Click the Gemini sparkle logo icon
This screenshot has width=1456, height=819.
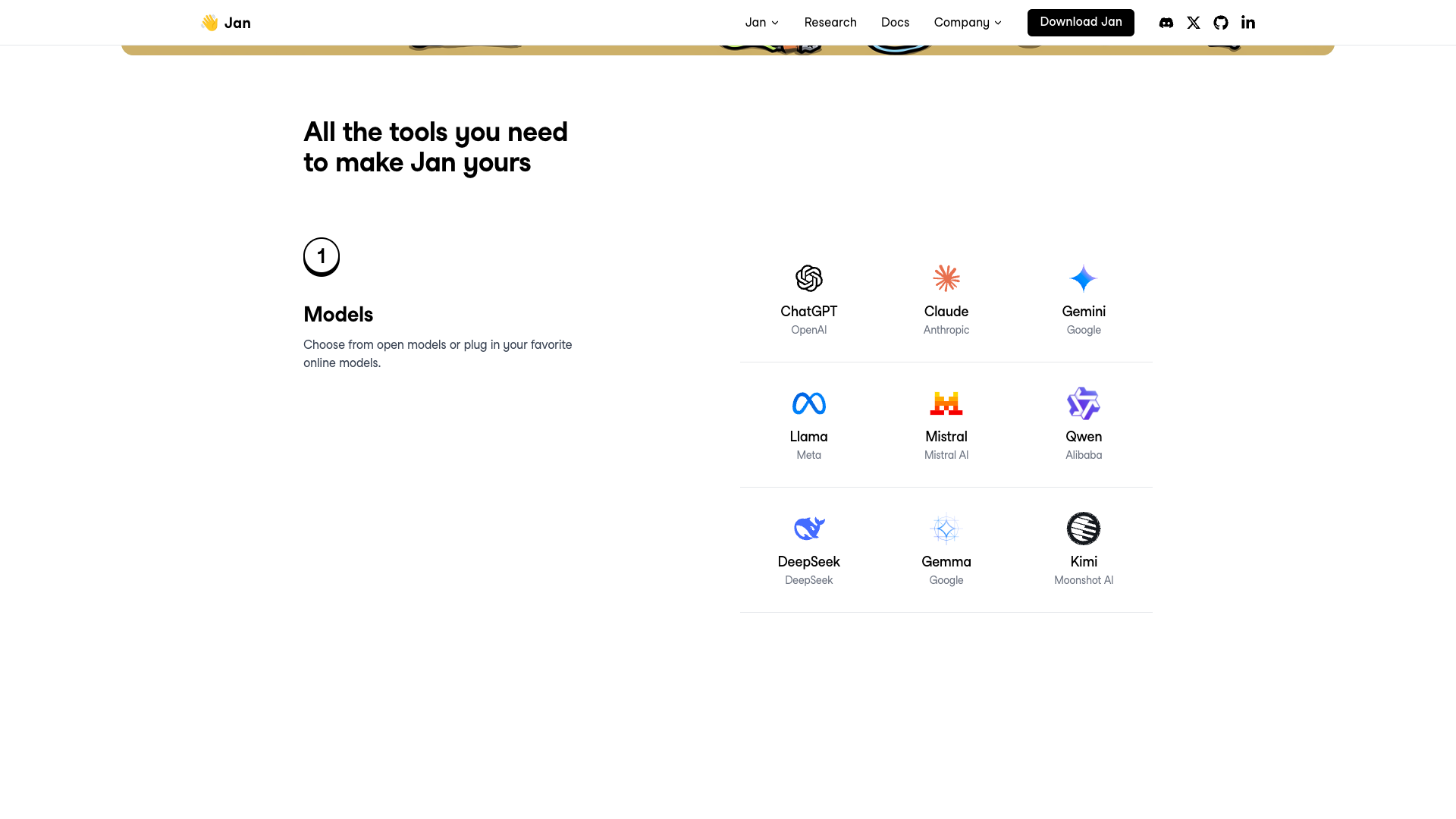(1084, 278)
